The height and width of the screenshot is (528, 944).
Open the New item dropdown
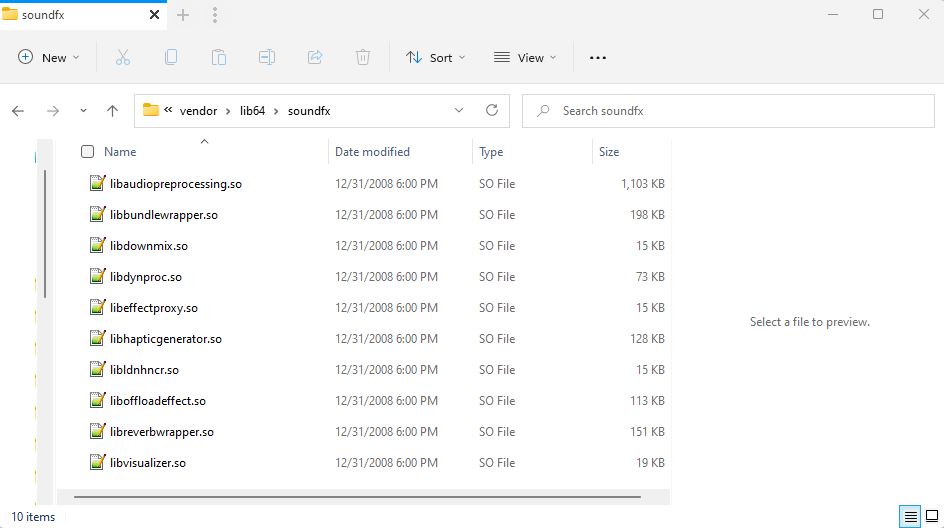tap(48, 57)
